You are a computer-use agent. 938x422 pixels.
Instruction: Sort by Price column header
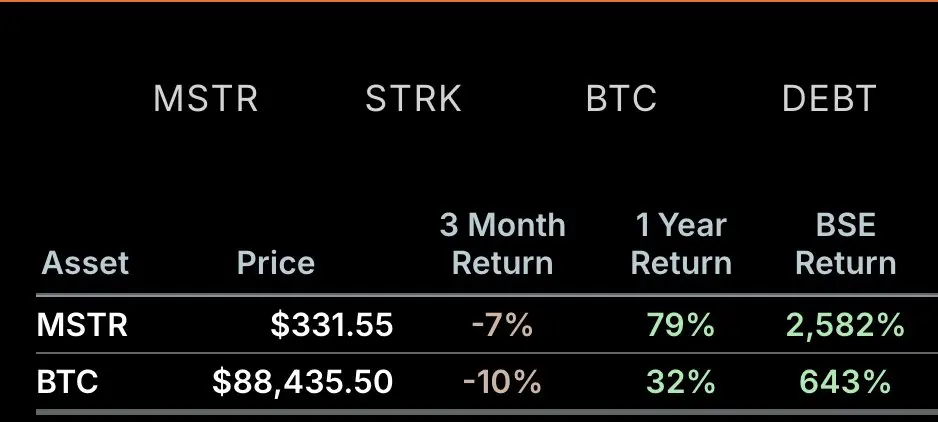tap(276, 263)
